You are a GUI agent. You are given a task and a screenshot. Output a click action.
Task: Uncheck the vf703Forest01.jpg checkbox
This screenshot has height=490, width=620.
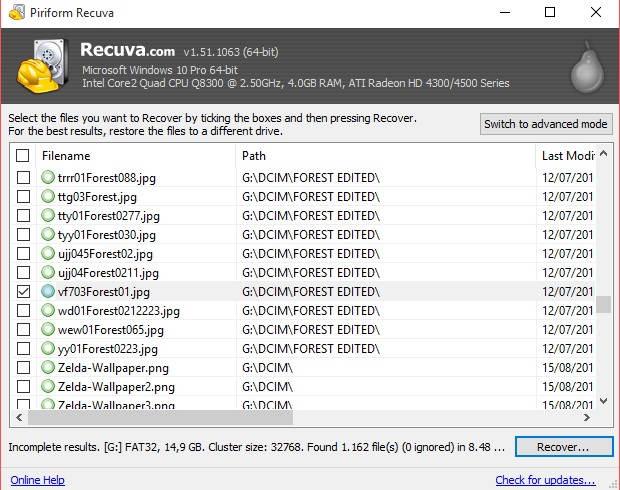pos(23,292)
